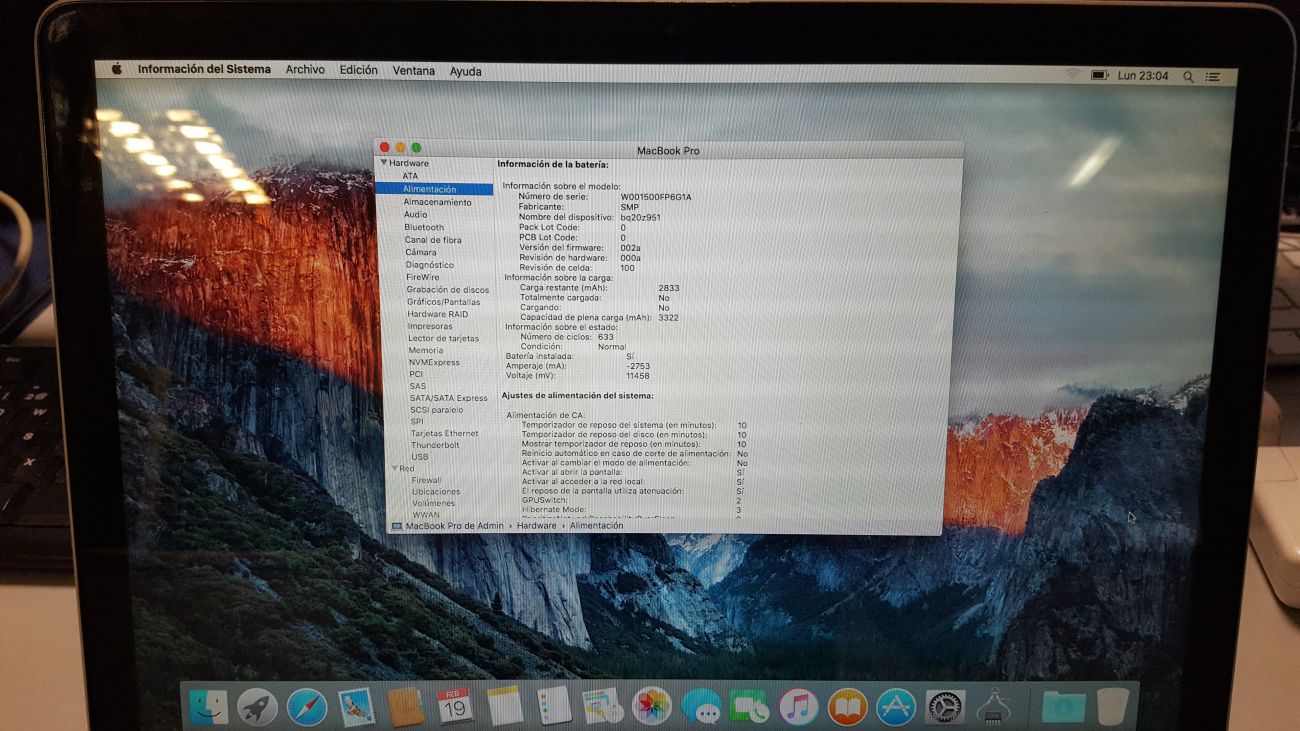The width and height of the screenshot is (1300, 731).
Task: Open the Ayuda menu
Action: (x=465, y=72)
